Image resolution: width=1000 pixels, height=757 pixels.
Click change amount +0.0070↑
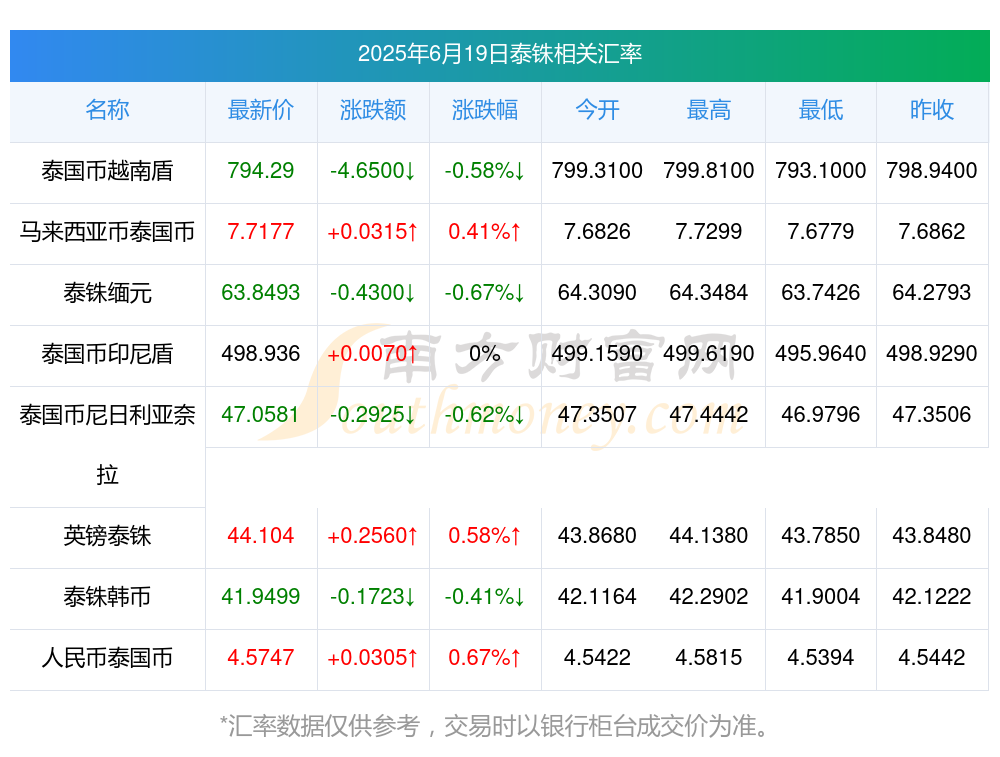[373, 353]
